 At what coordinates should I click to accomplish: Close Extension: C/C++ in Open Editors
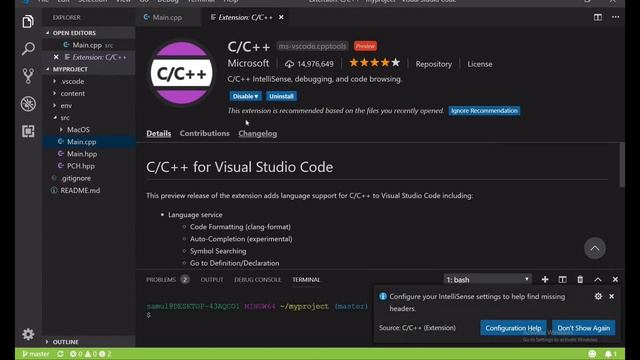tap(56, 57)
